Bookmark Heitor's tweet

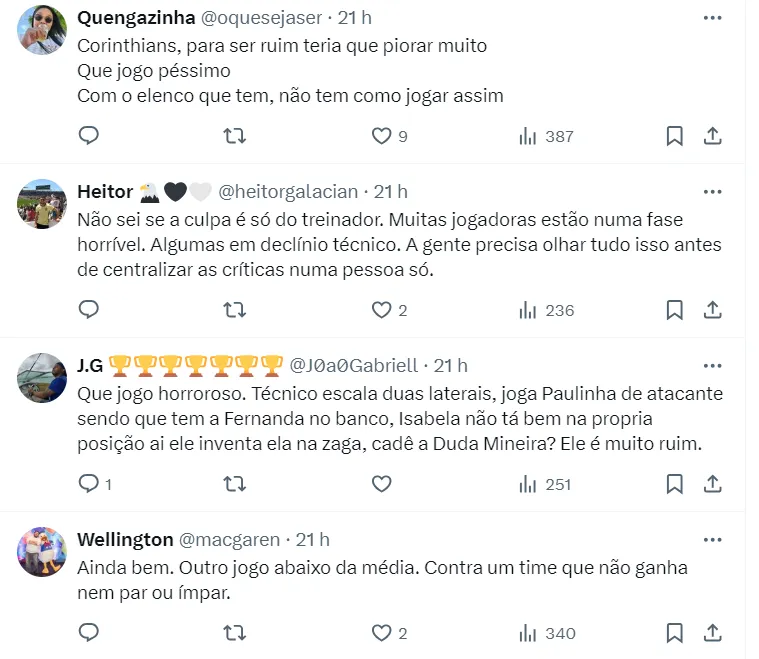[675, 310]
